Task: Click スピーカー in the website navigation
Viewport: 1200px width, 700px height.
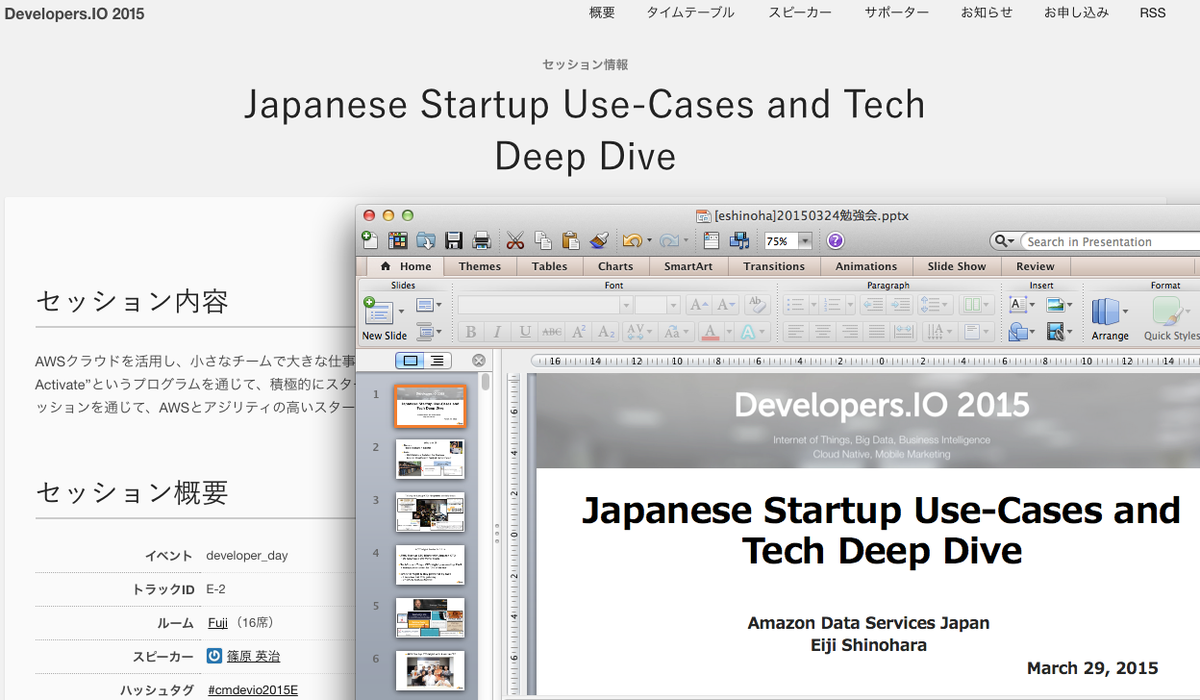Action: tap(800, 13)
